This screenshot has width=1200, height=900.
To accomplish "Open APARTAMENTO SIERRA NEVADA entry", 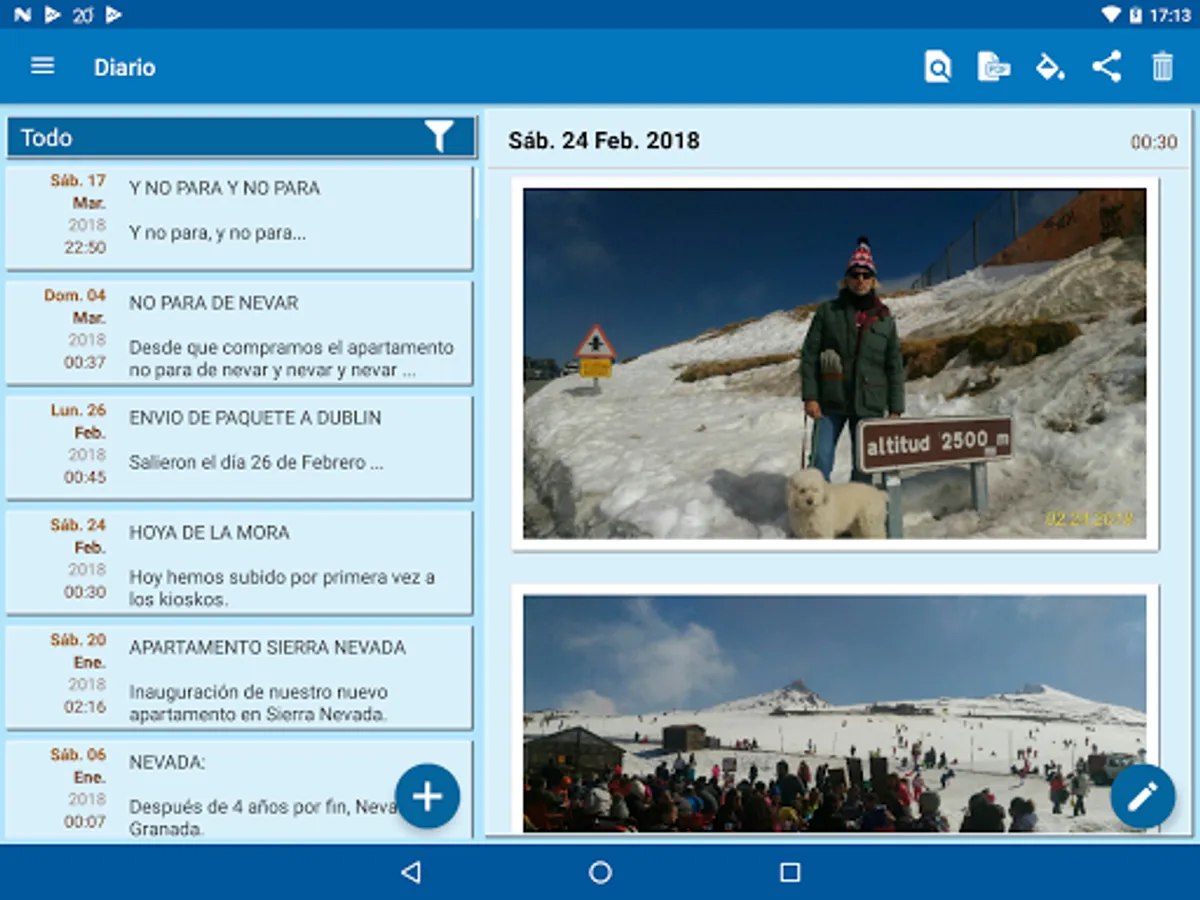I will point(240,678).
